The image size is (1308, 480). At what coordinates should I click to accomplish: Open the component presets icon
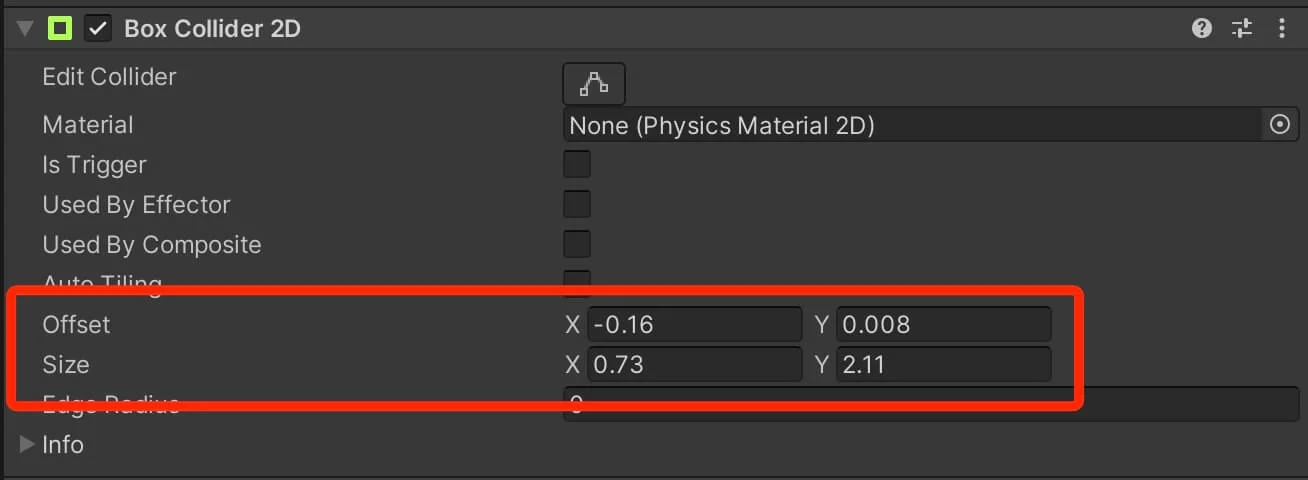[x=1242, y=29]
